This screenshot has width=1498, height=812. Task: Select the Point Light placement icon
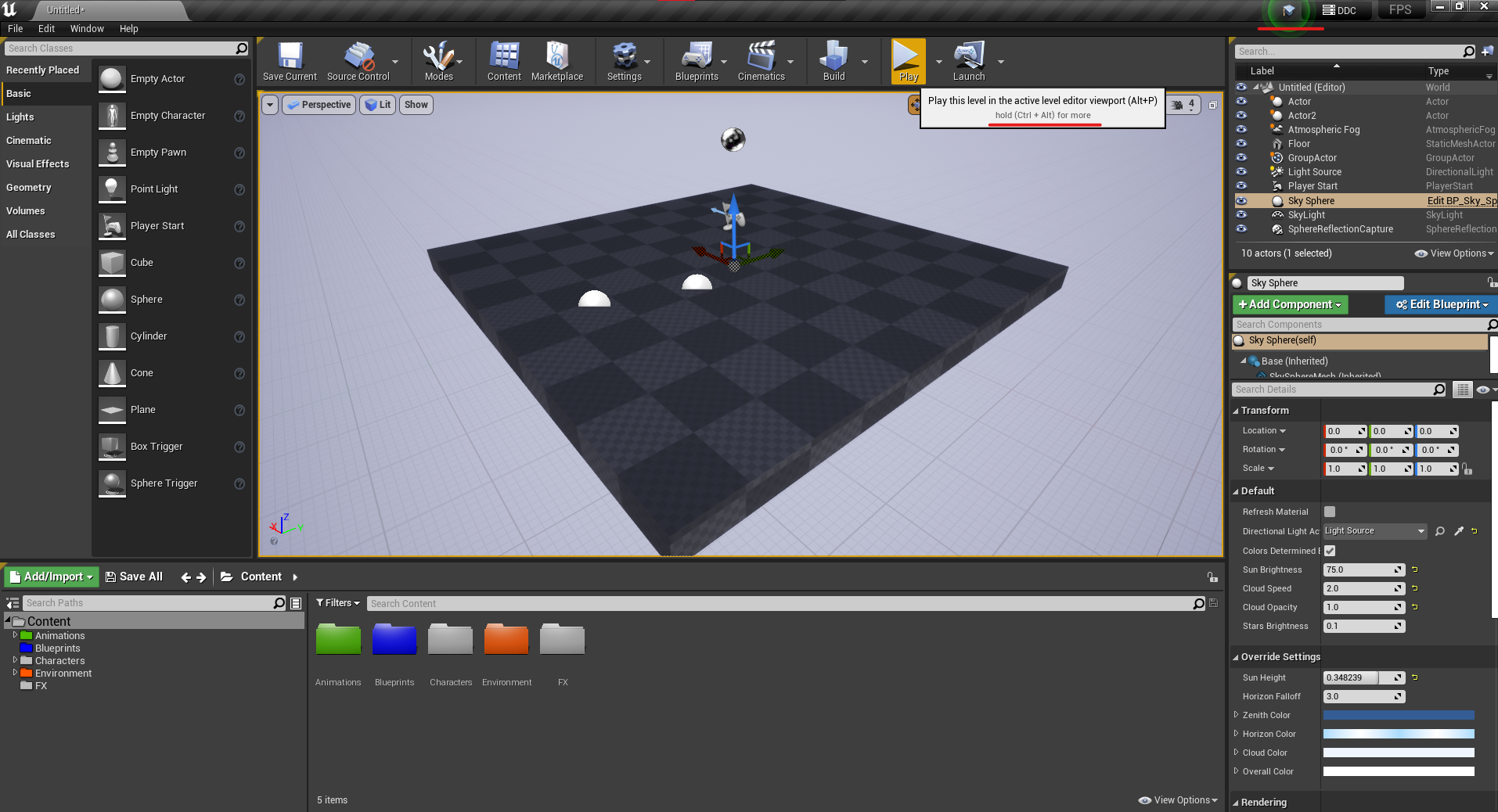(x=112, y=189)
